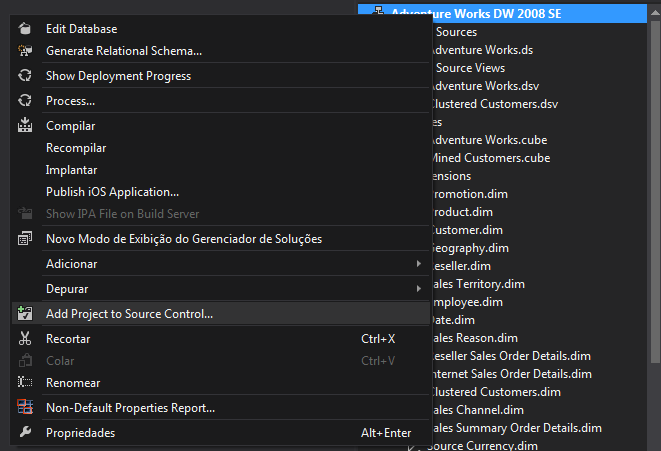
Task: Select Source Views folder in tree
Action: [470, 68]
